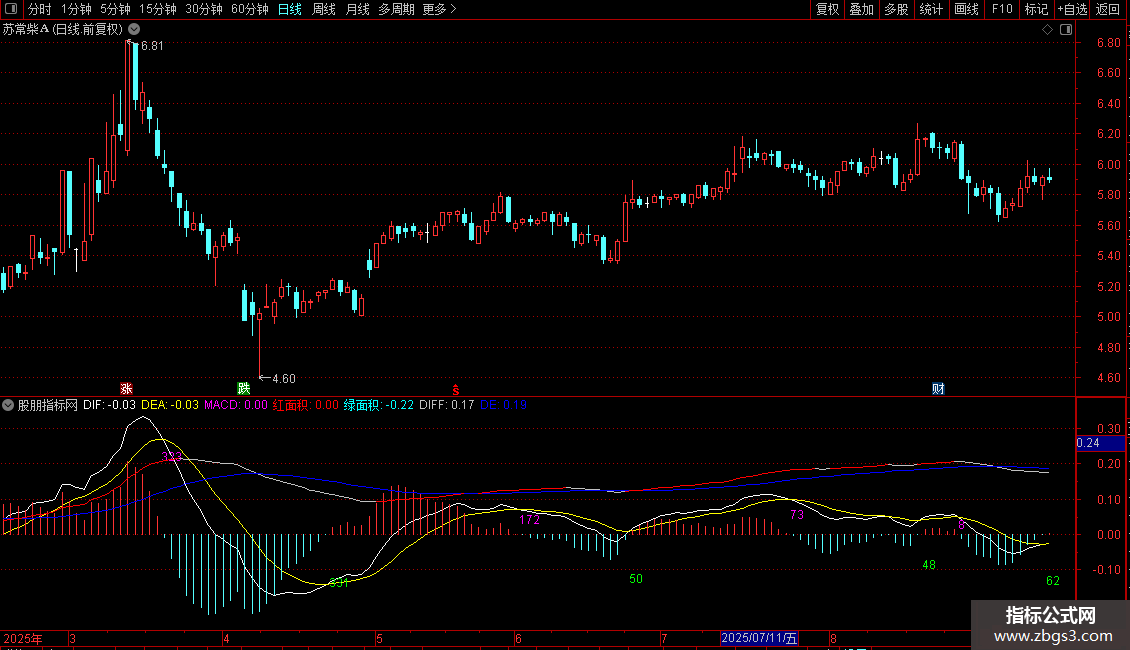Click the 叠加 overlay button
Viewport: 1130px width, 650px height.
point(861,9)
